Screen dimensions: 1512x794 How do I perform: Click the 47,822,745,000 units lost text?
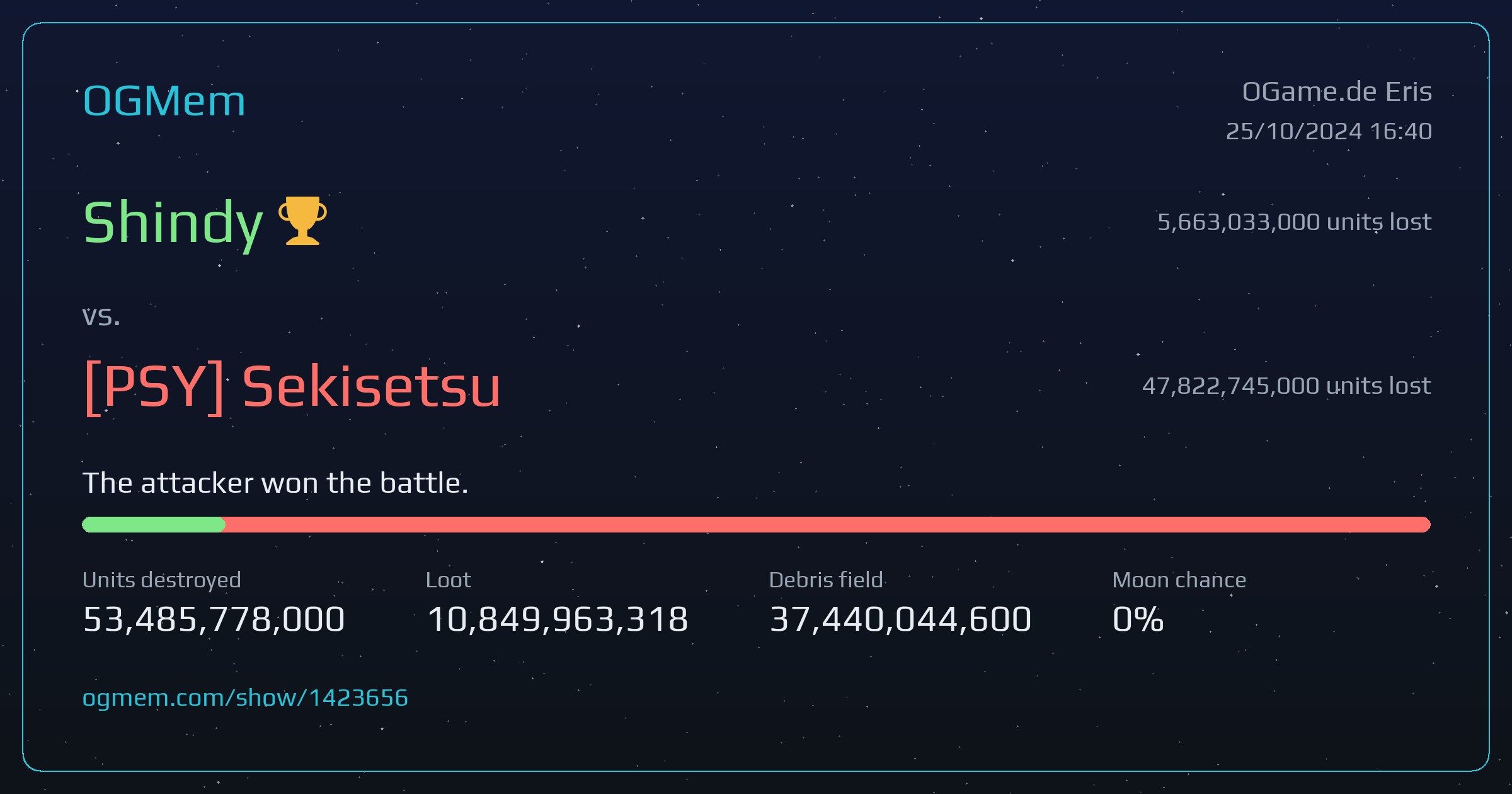(1286, 386)
